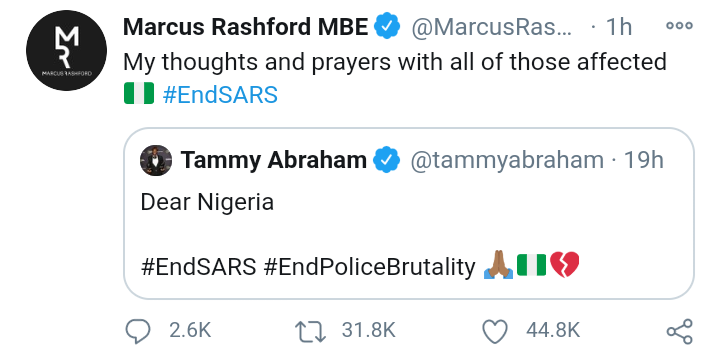
Task: Click the 19h quoted tweet timestamp
Action: coord(643,160)
